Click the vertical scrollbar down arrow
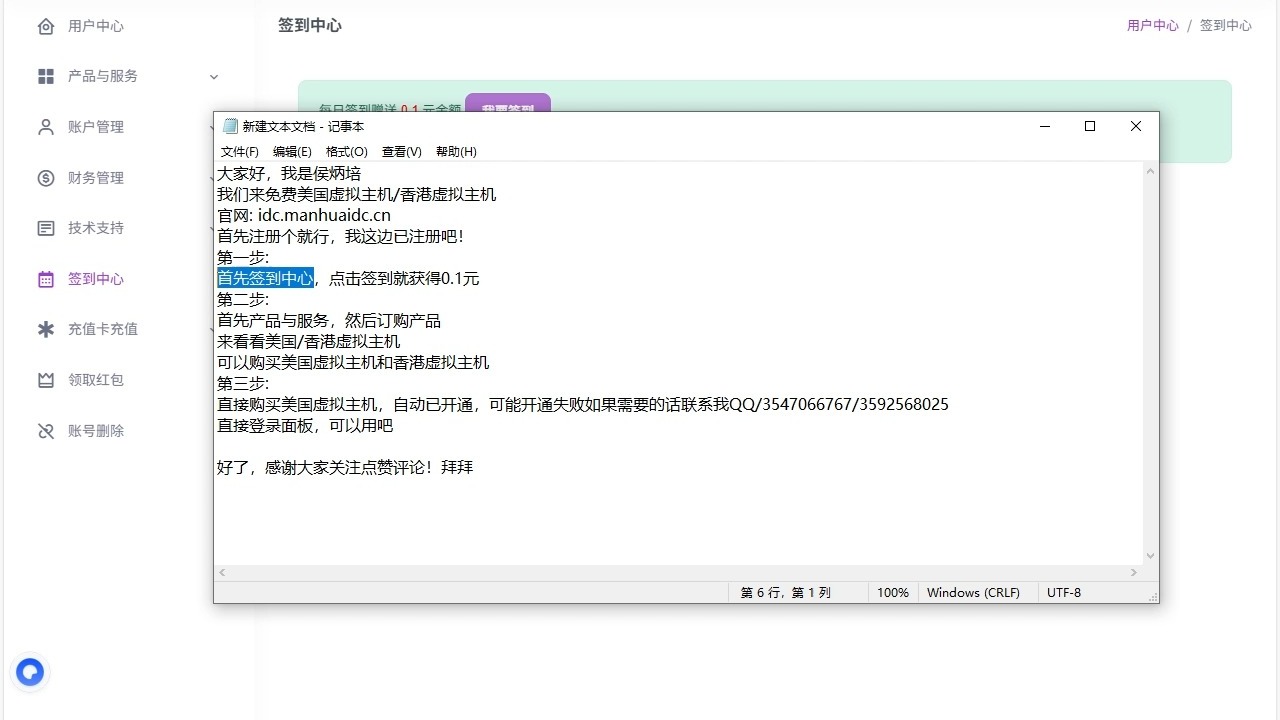This screenshot has width=1280, height=720. [x=1150, y=556]
